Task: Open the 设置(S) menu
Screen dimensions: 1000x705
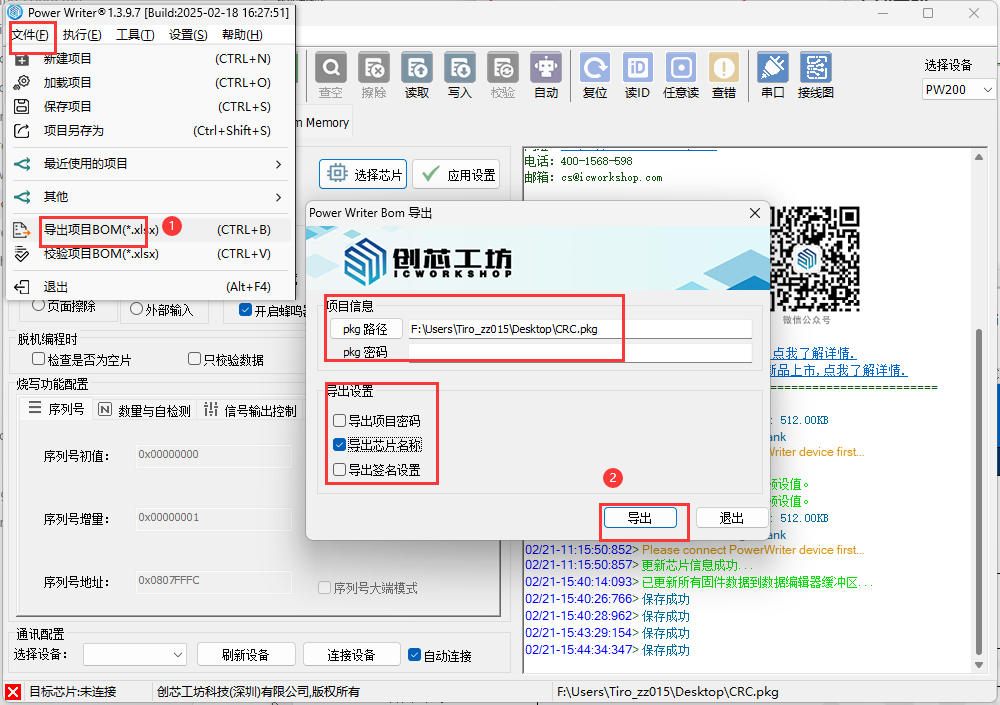Action: (x=188, y=34)
